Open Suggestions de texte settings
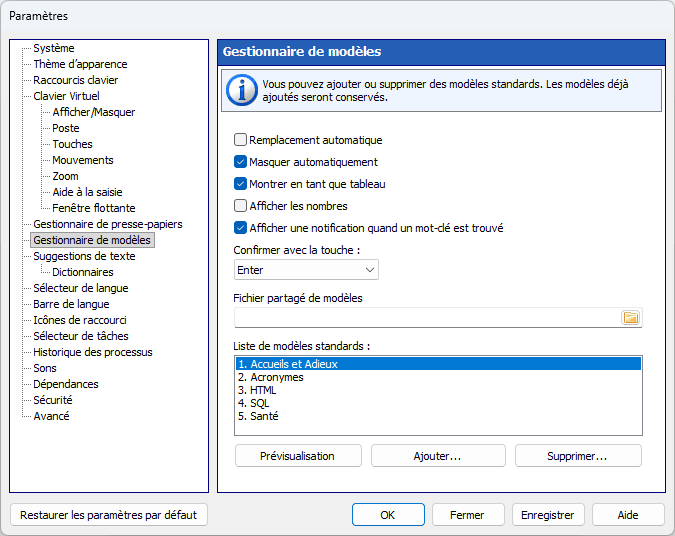675x536 pixels. pyautogui.click(x=84, y=256)
